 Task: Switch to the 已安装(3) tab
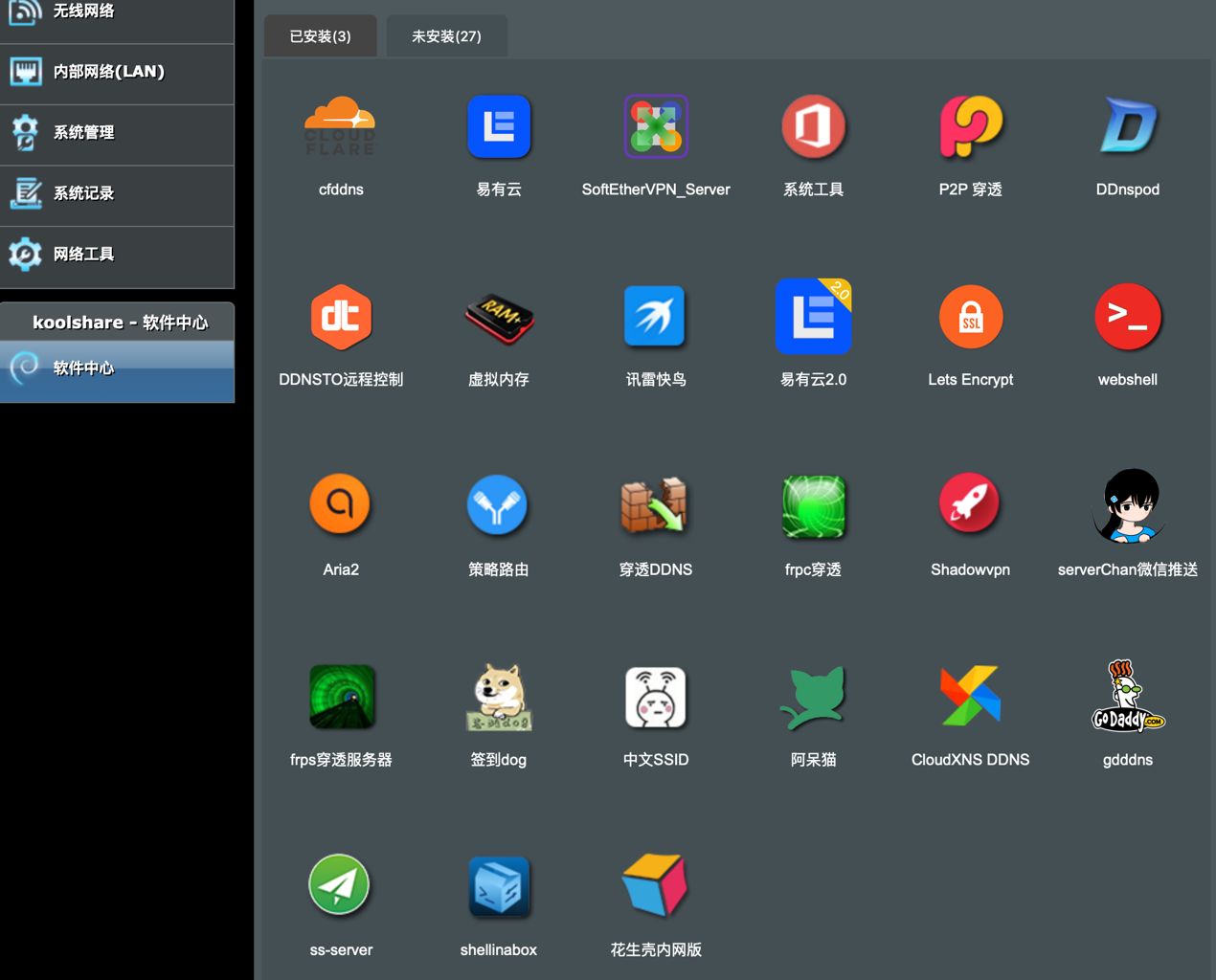pos(320,36)
